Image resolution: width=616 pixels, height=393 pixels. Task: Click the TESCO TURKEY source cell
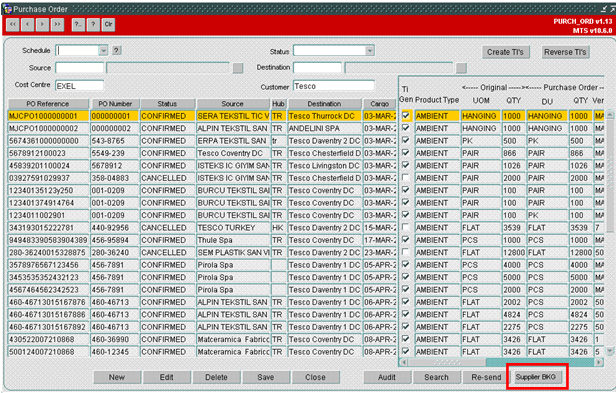pyautogui.click(x=233, y=228)
